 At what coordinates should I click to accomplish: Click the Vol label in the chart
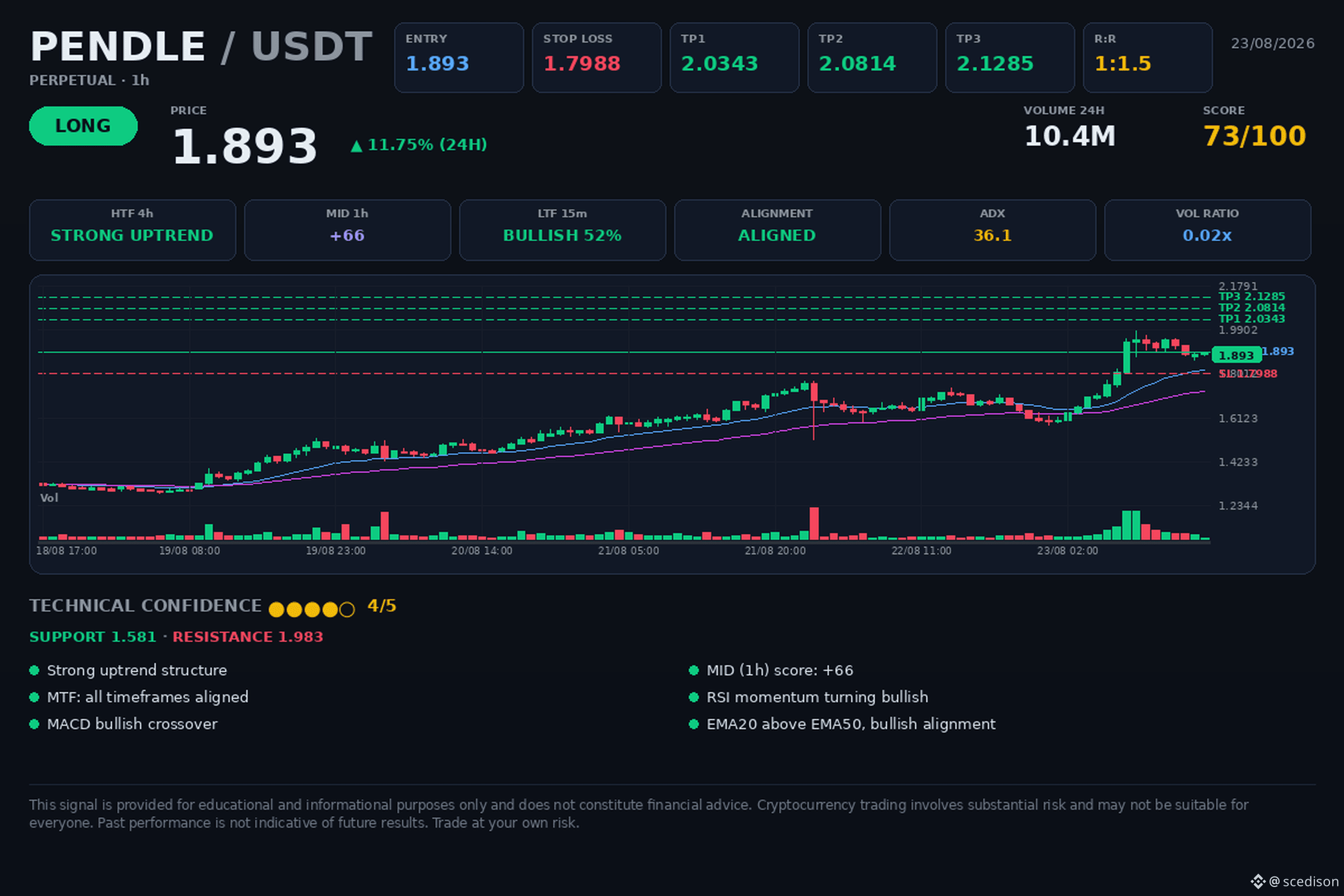[x=49, y=498]
